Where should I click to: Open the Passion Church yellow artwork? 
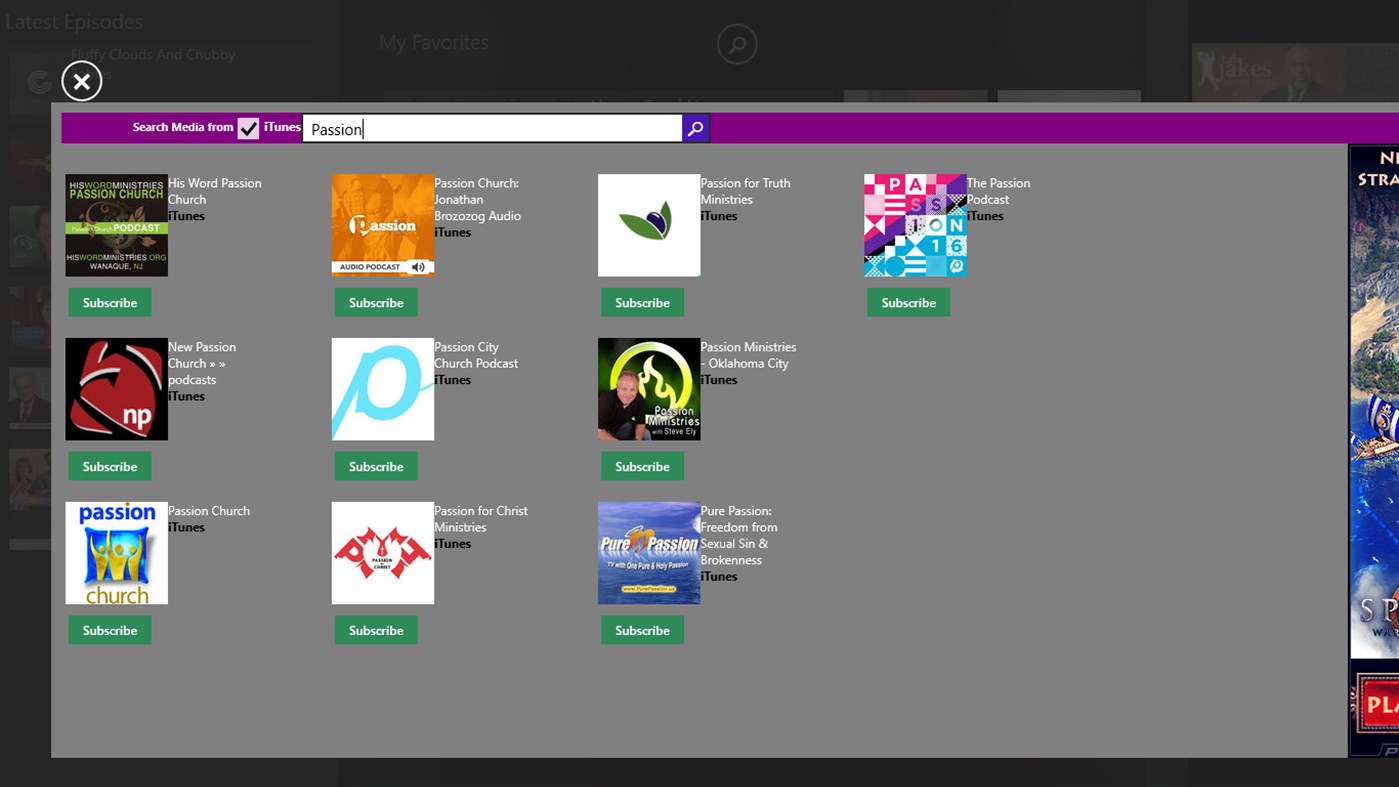116,552
